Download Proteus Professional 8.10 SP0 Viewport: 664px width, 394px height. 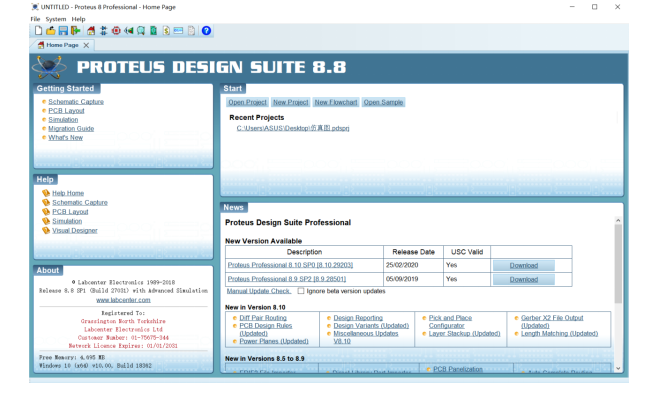click(x=524, y=265)
